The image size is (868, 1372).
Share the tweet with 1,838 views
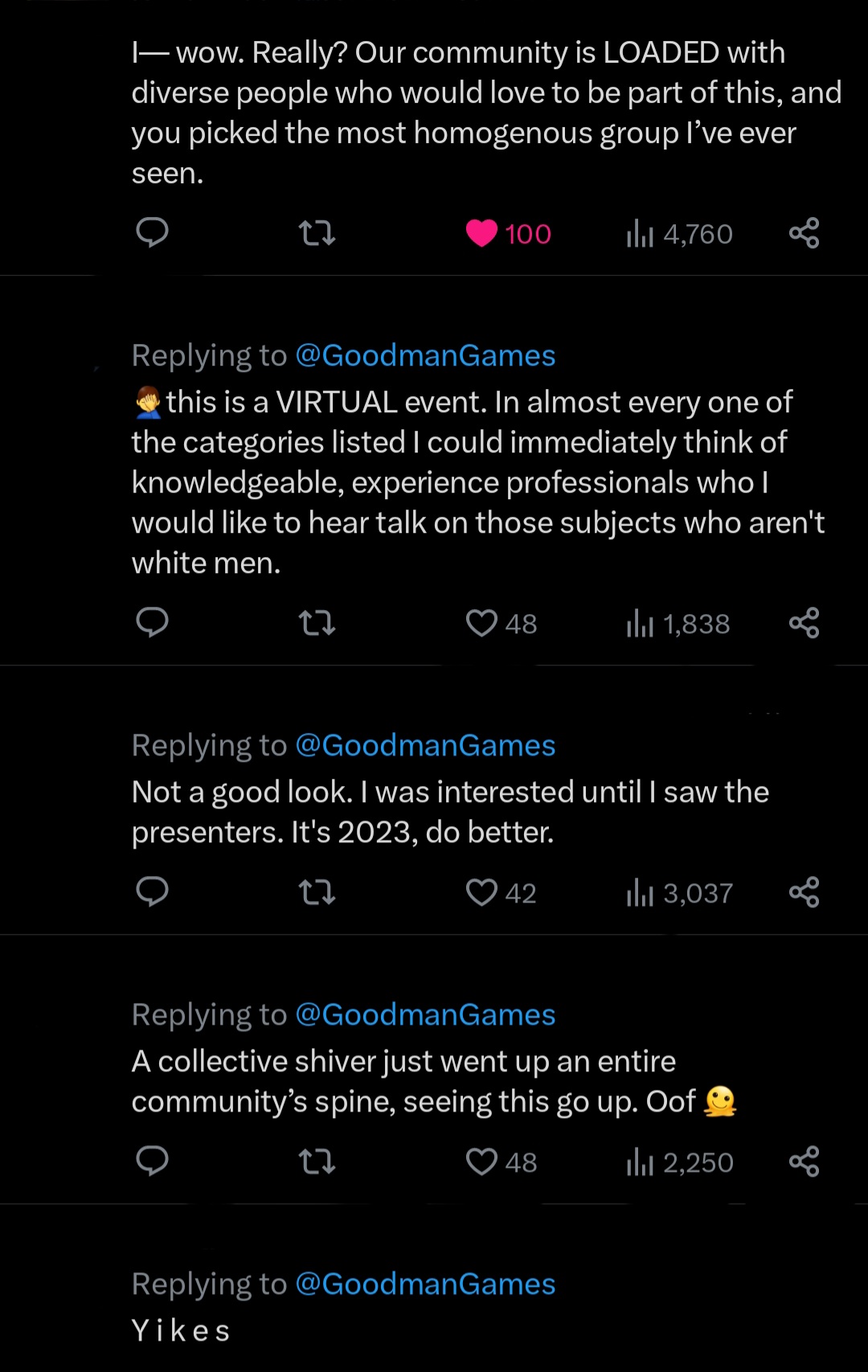click(804, 623)
